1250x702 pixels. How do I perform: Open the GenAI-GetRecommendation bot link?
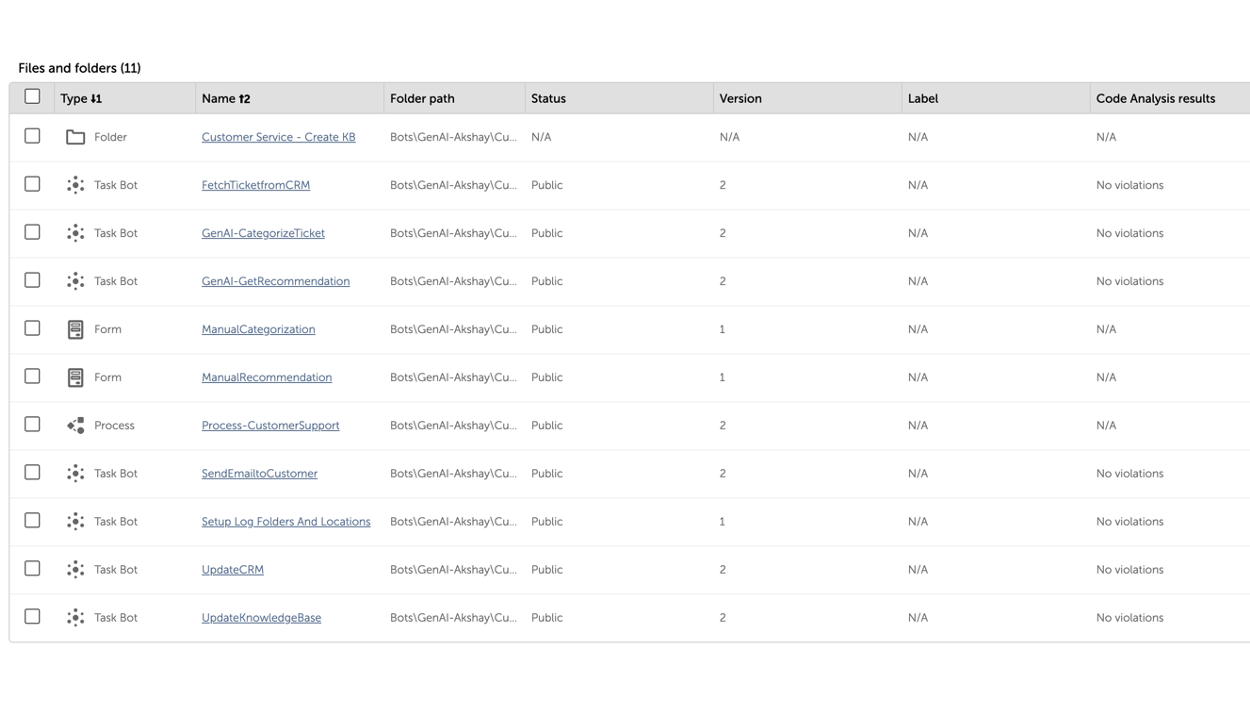(275, 281)
